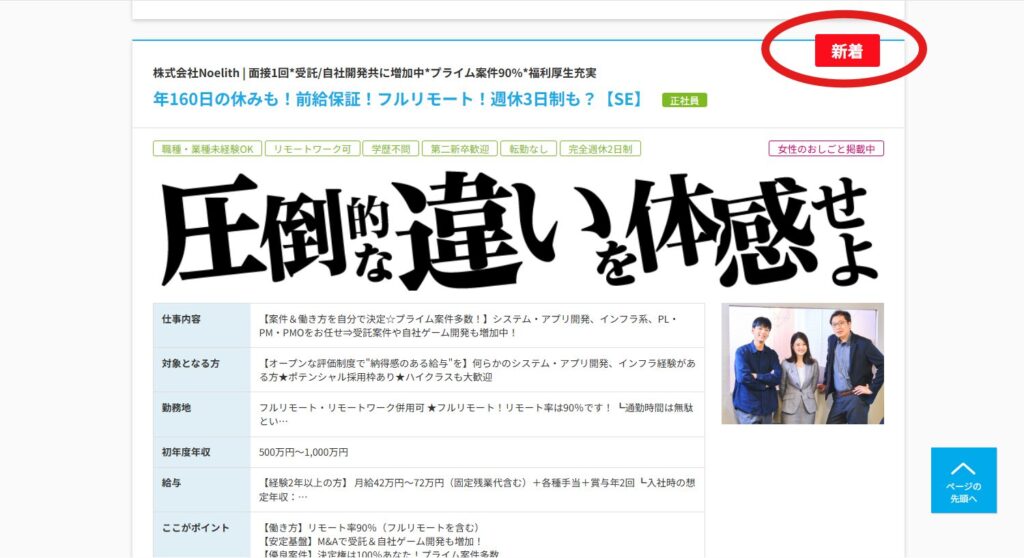
Task: Click the 給与 row label
Action: click(171, 482)
